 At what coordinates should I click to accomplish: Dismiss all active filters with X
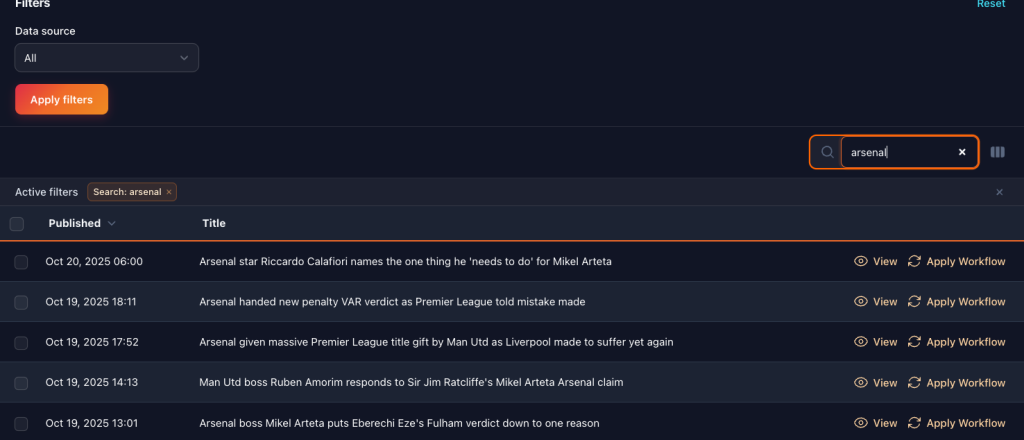click(999, 192)
